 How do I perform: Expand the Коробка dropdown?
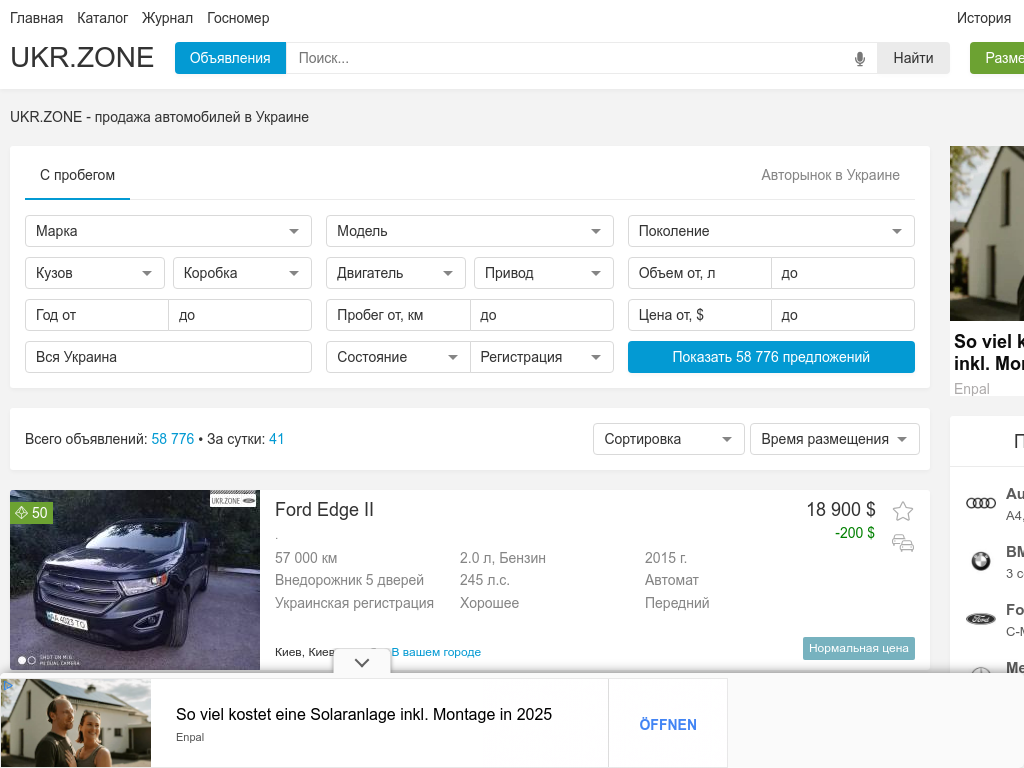point(242,273)
